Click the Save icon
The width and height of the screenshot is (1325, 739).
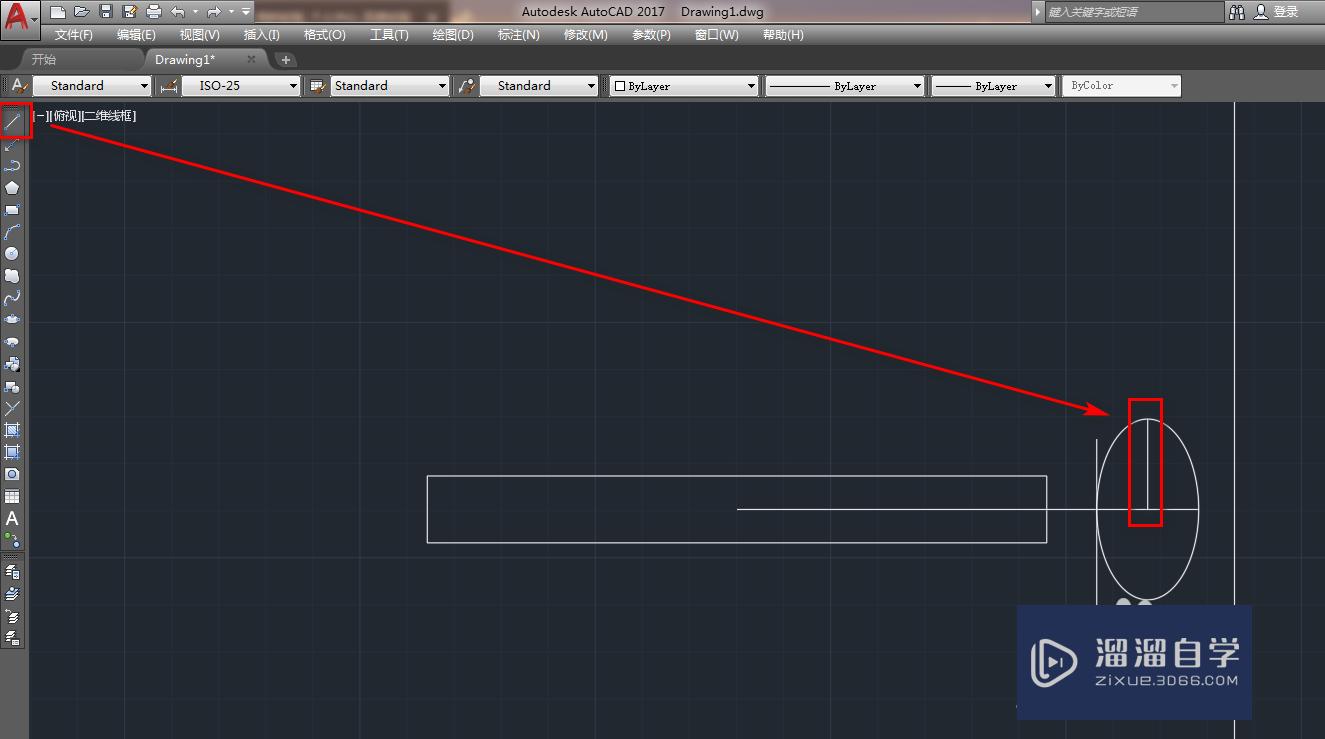click(106, 12)
